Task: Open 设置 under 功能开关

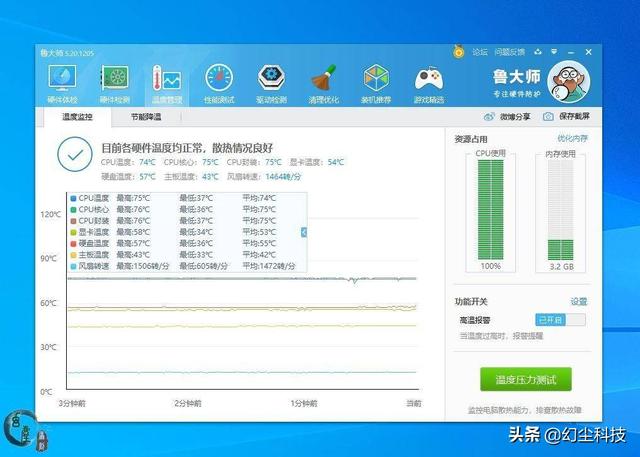Action: (578, 302)
